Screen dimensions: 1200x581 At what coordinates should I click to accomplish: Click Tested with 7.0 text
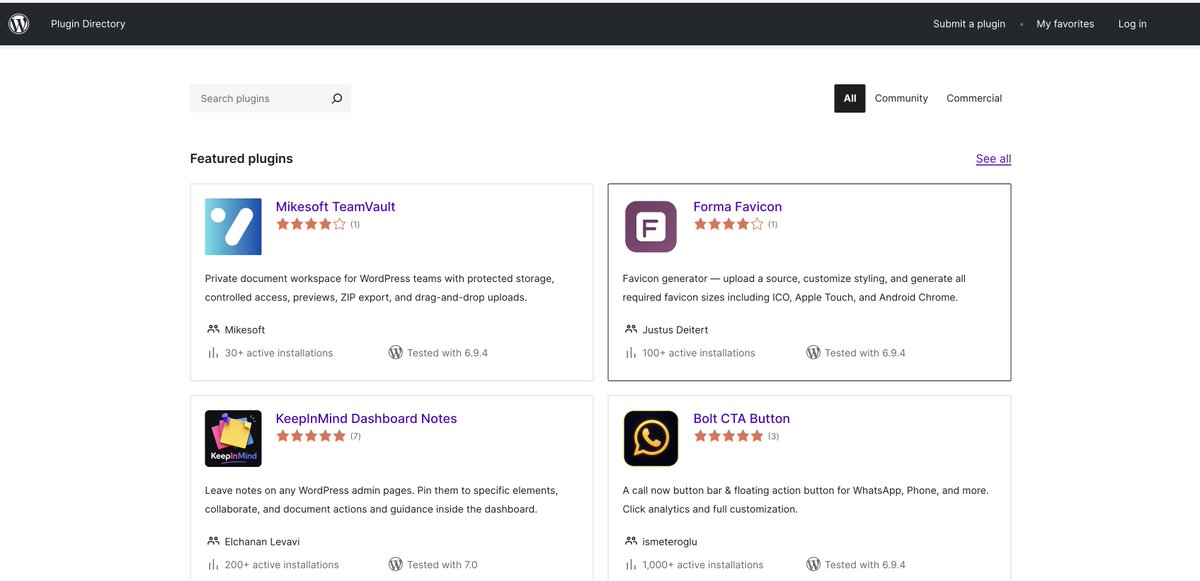click(x=442, y=565)
